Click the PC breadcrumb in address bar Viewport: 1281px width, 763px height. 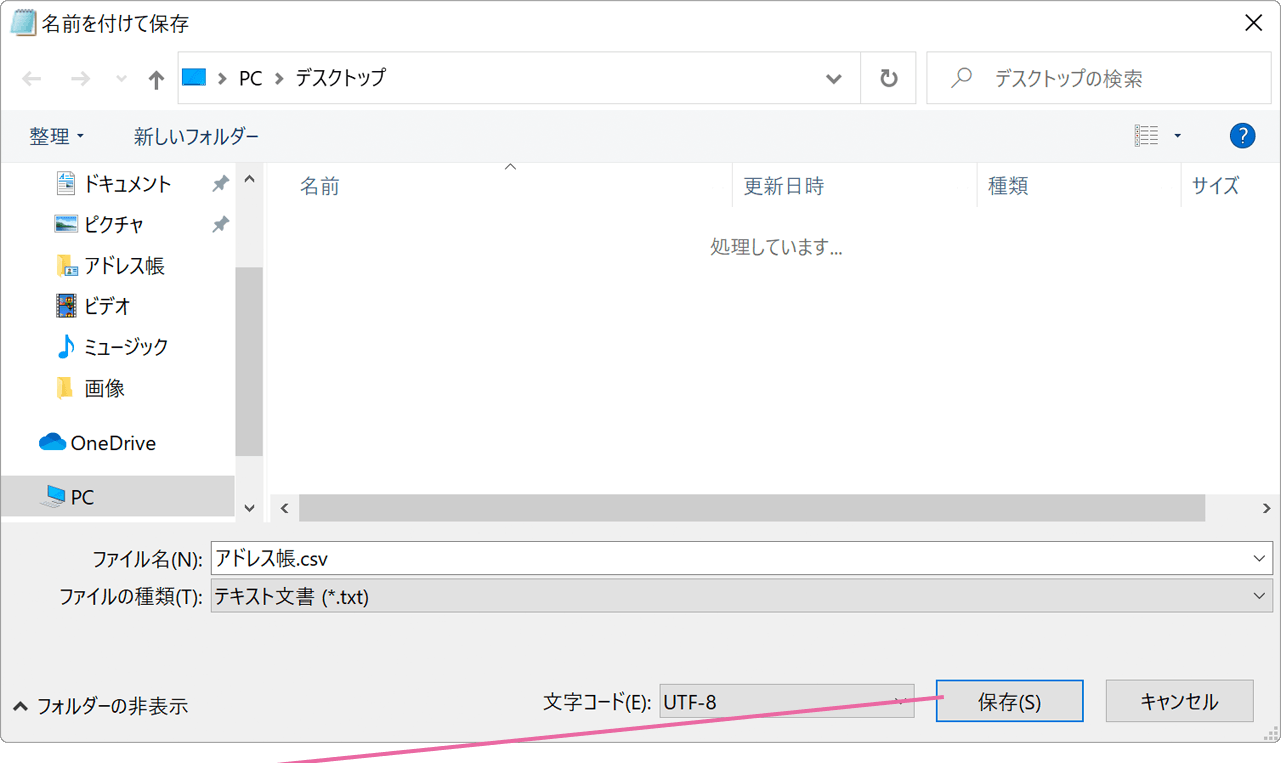point(250,78)
